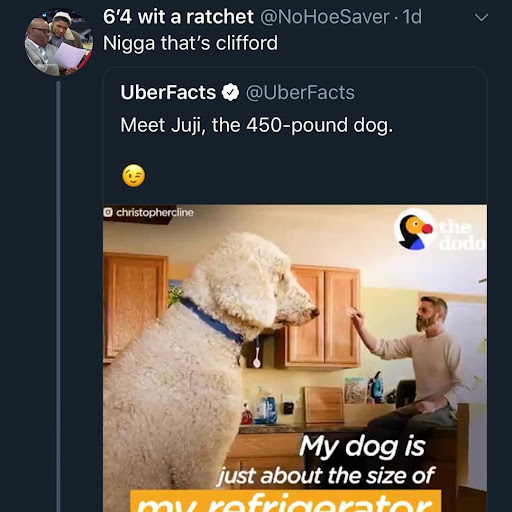Image resolution: width=512 pixels, height=512 pixels.
Task: Tap the winking face emoji
Action: click(134, 176)
